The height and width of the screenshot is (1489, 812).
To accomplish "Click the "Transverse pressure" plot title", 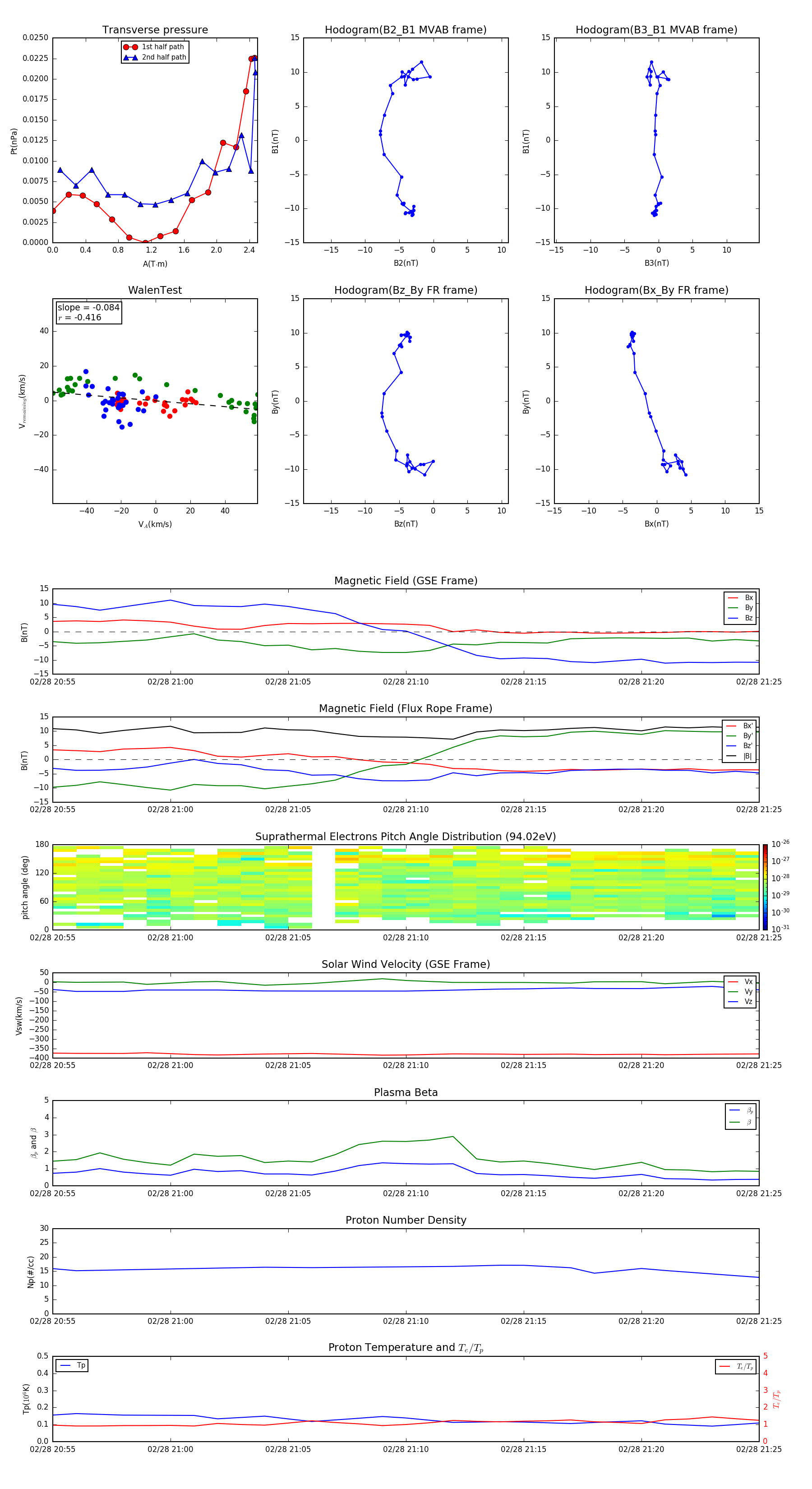I will pos(155,30).
